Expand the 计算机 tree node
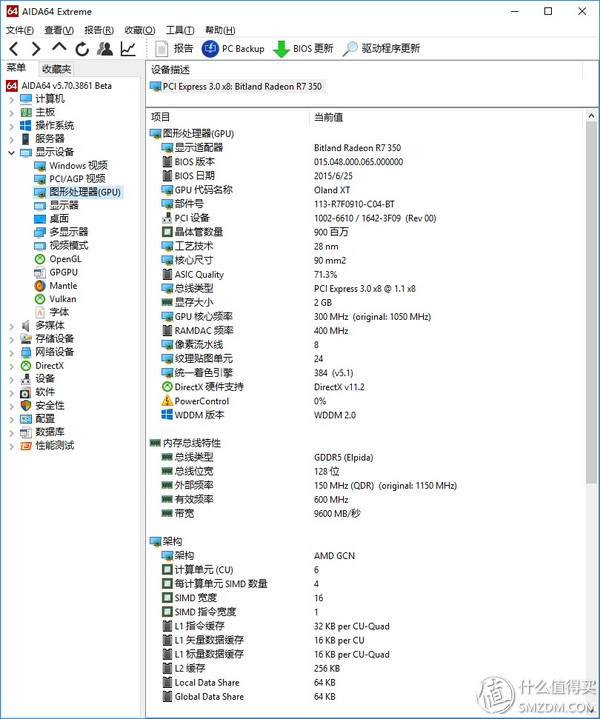Image resolution: width=600 pixels, height=719 pixels. [11, 99]
